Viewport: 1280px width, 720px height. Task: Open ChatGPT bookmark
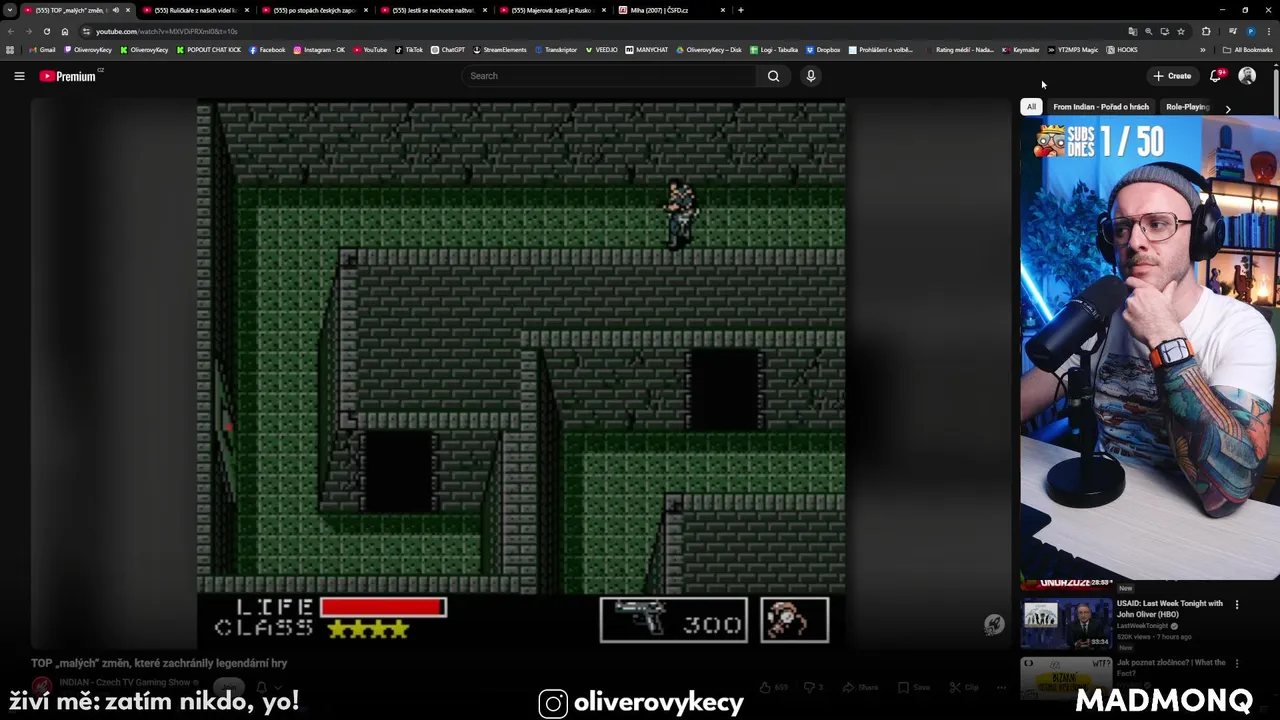point(448,50)
